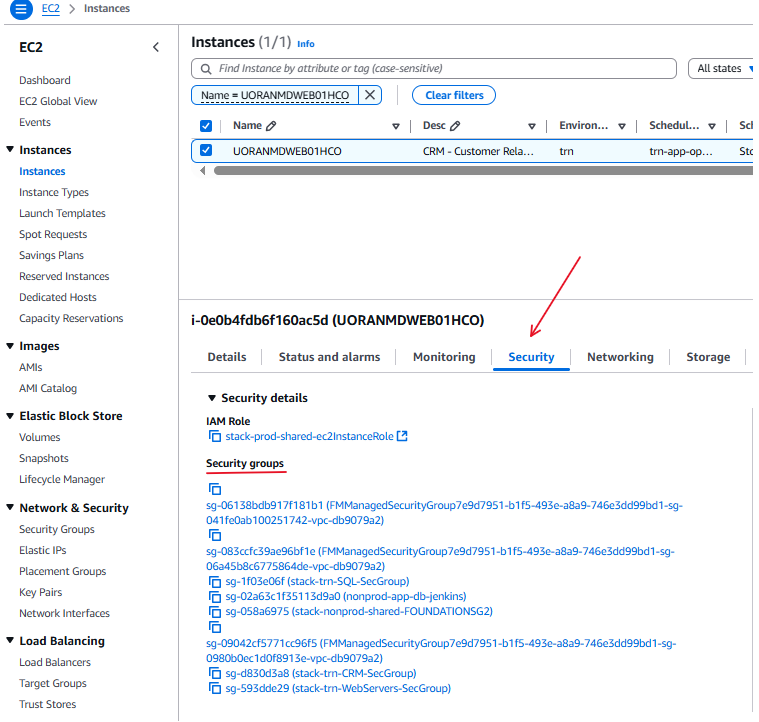Switch to the Networking tab
This screenshot has height=722, width=759.
click(x=620, y=357)
